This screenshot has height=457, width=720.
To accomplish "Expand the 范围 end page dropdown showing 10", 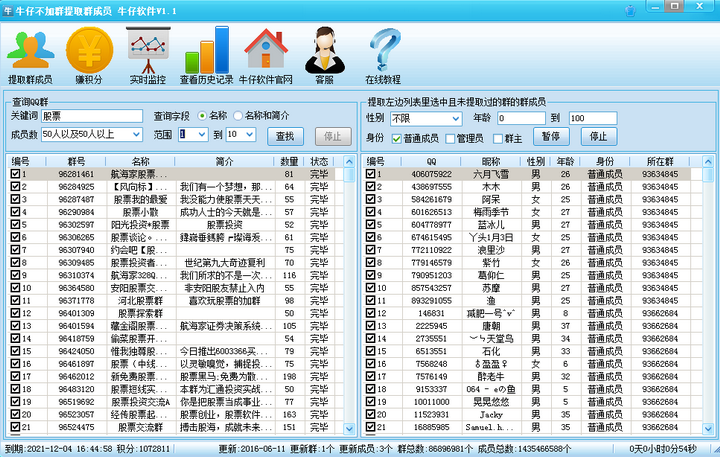I will pyautogui.click(x=250, y=134).
